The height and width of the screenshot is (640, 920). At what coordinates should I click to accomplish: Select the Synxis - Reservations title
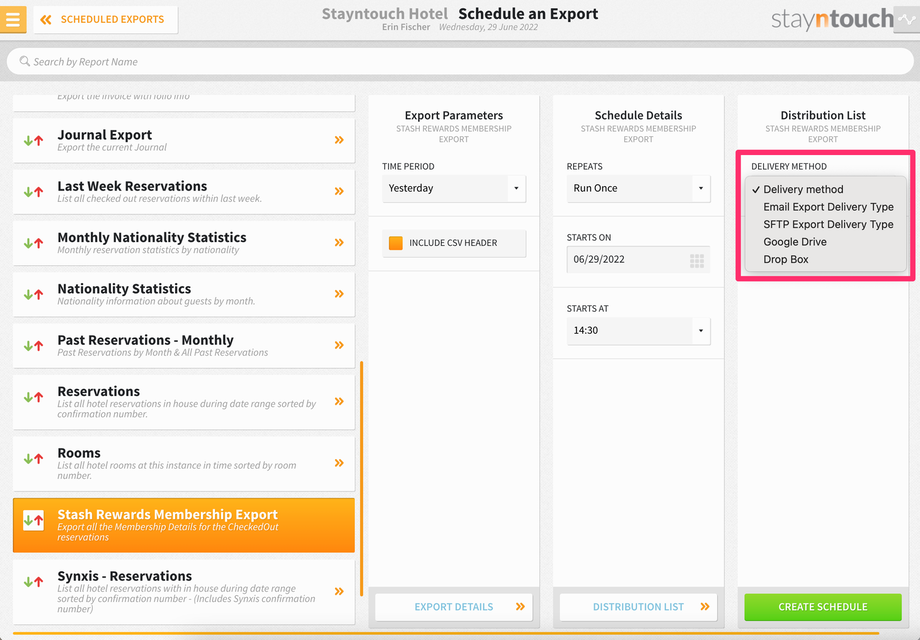(124, 576)
